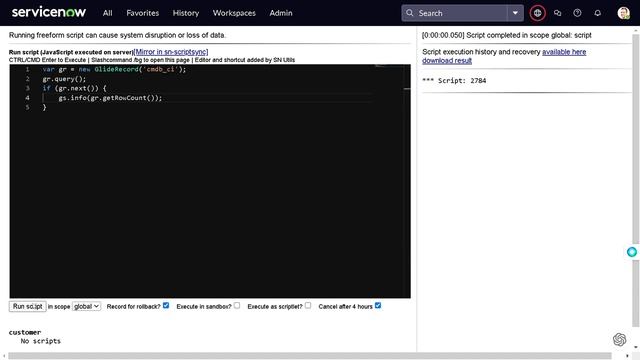640x360 pixels.
Task: Click the magnifier icon in search box
Action: coord(409,13)
